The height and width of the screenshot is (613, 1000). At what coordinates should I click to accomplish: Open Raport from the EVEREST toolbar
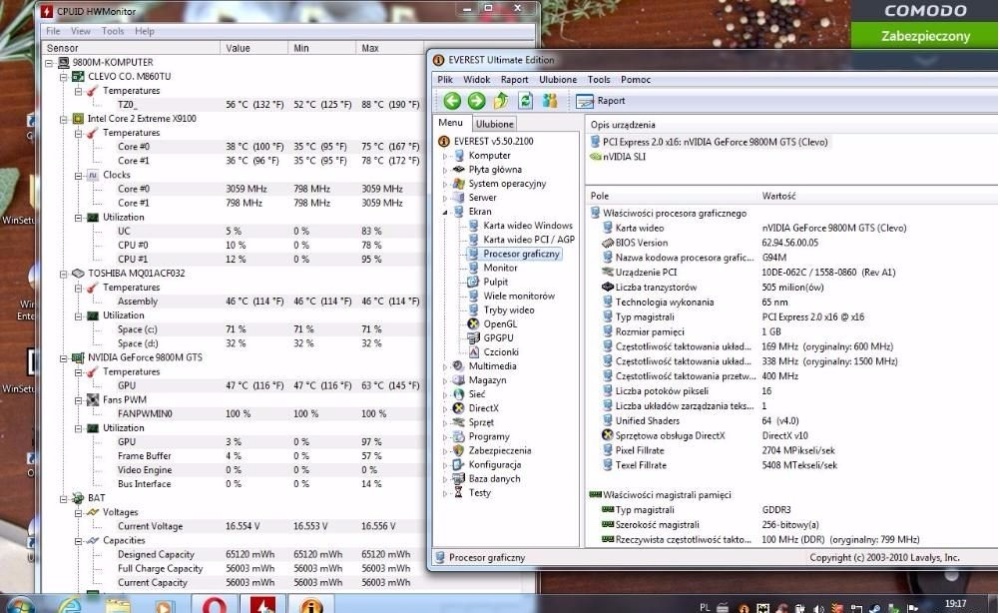(x=600, y=101)
